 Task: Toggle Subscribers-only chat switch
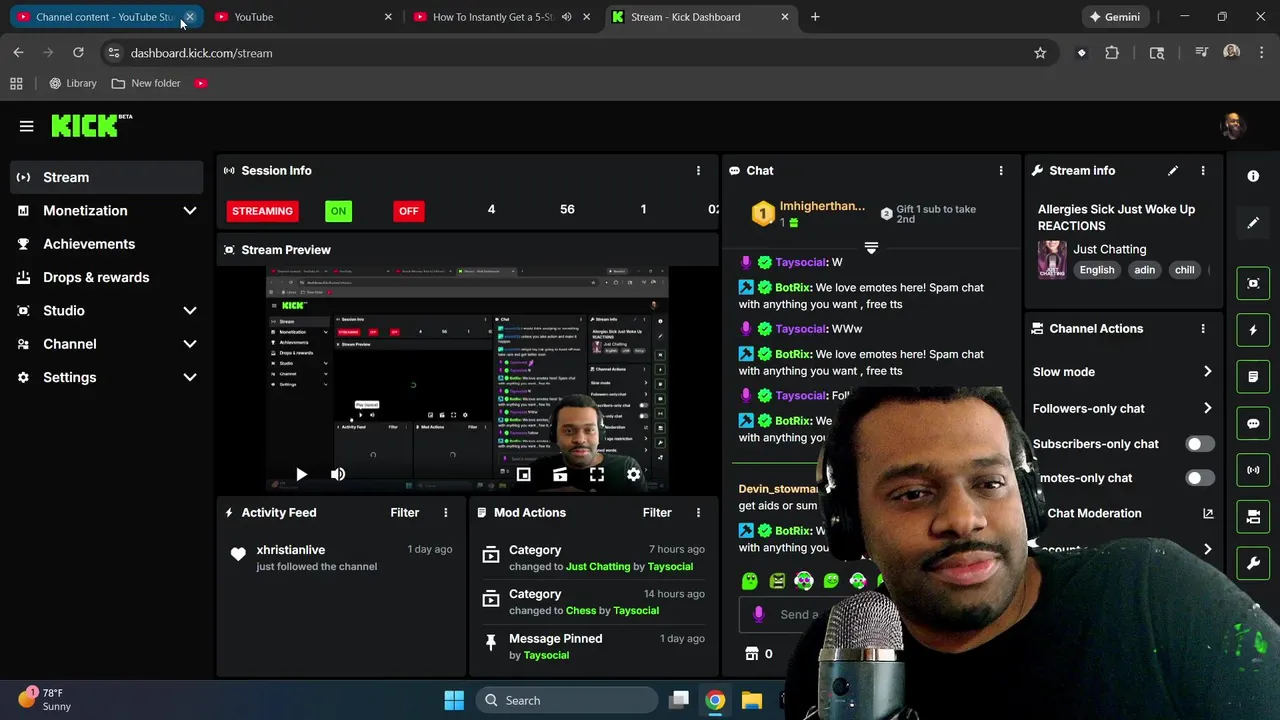(1200, 444)
